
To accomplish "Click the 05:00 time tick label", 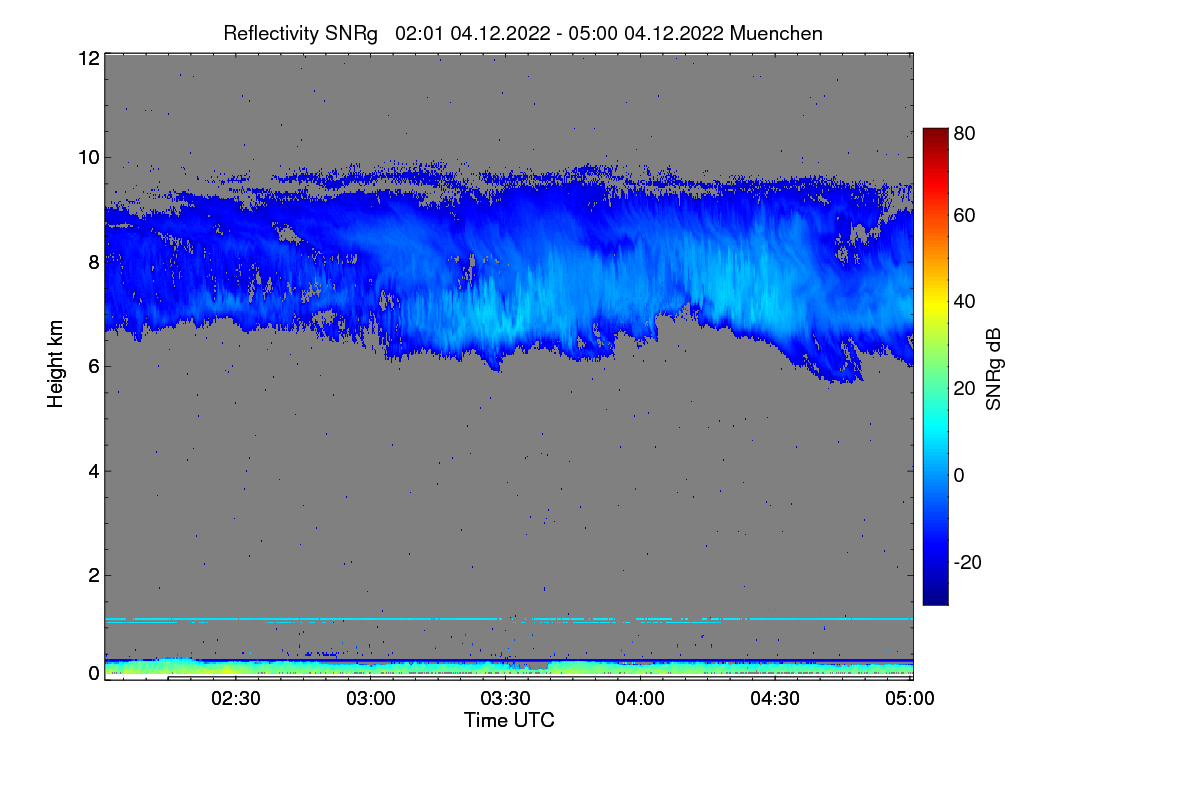I will coord(910,699).
